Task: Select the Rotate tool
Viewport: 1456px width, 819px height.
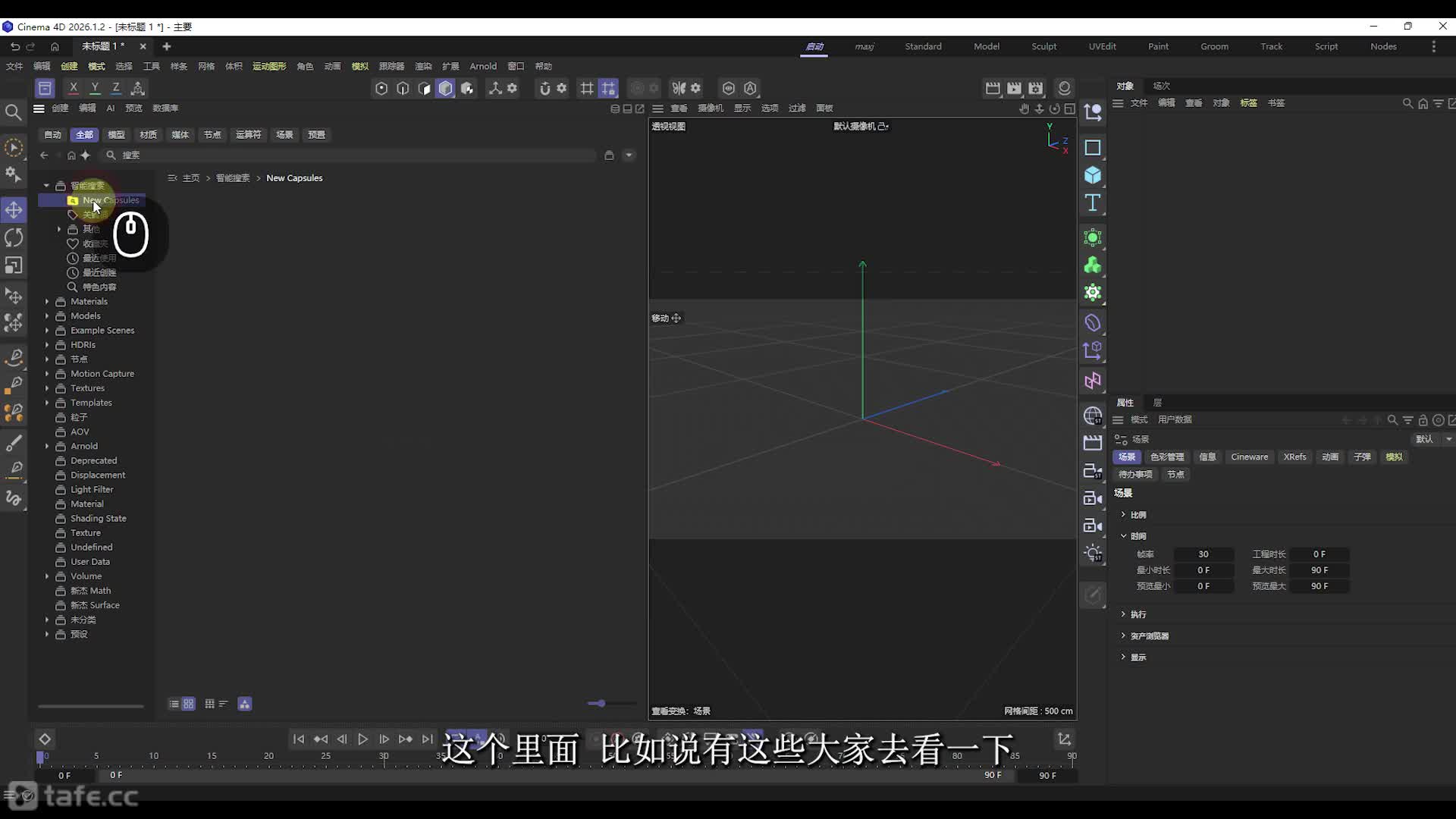Action: [14, 237]
